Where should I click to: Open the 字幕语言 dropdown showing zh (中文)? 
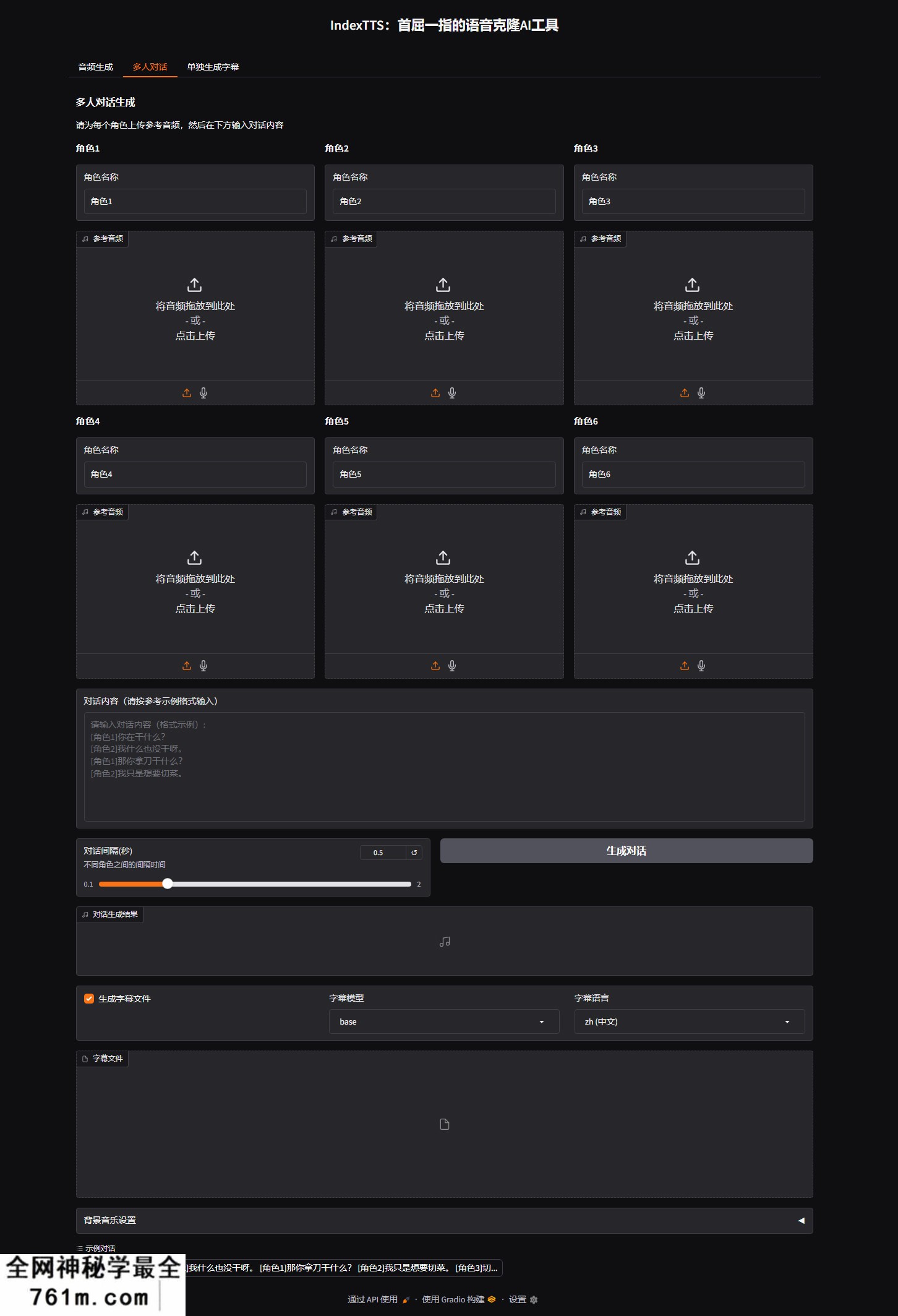tap(690, 1021)
